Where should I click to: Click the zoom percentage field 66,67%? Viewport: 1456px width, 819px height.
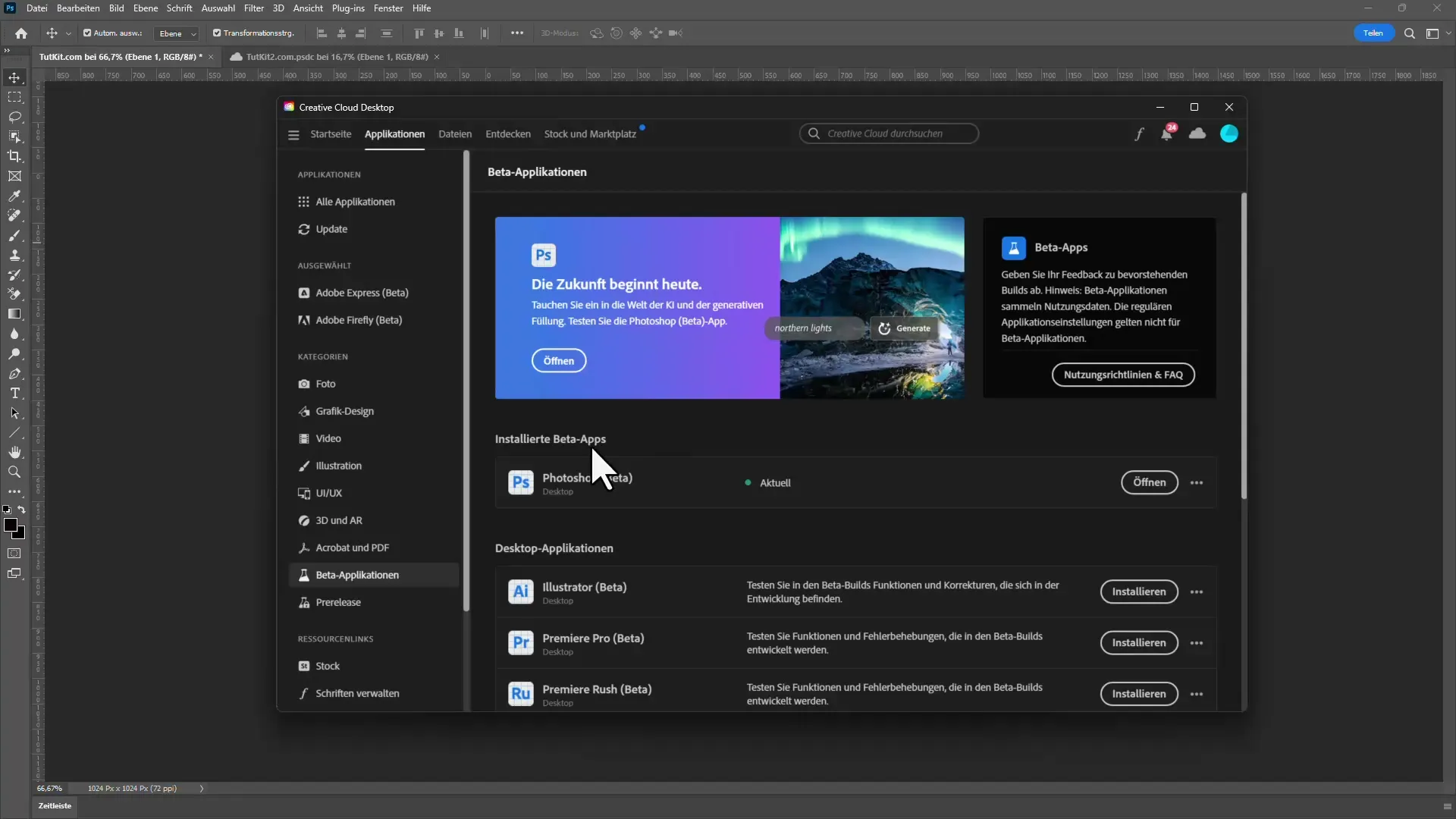[50, 789]
